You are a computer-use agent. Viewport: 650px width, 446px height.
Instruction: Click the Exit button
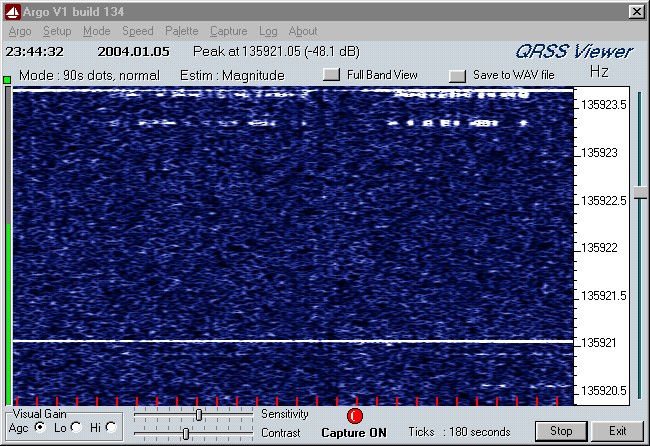[617, 431]
